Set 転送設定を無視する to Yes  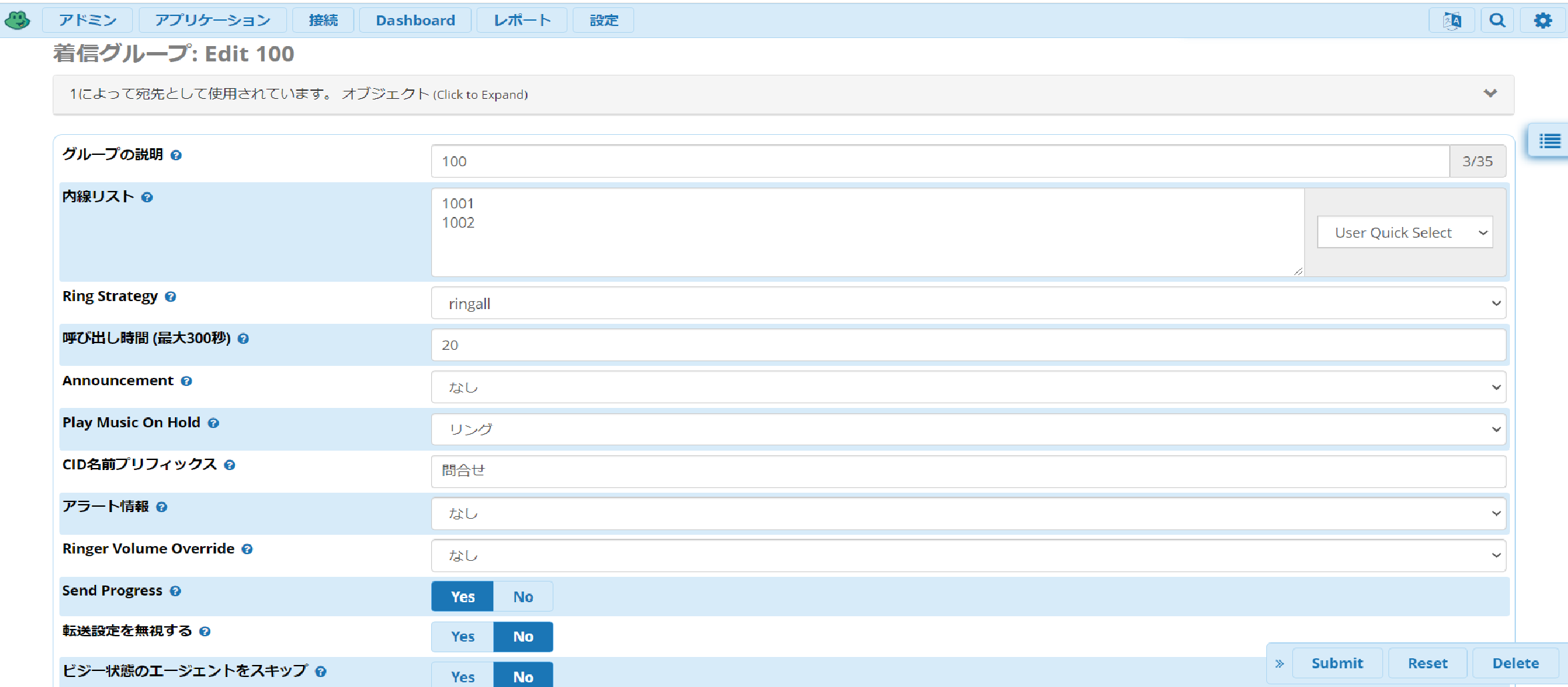pos(463,637)
